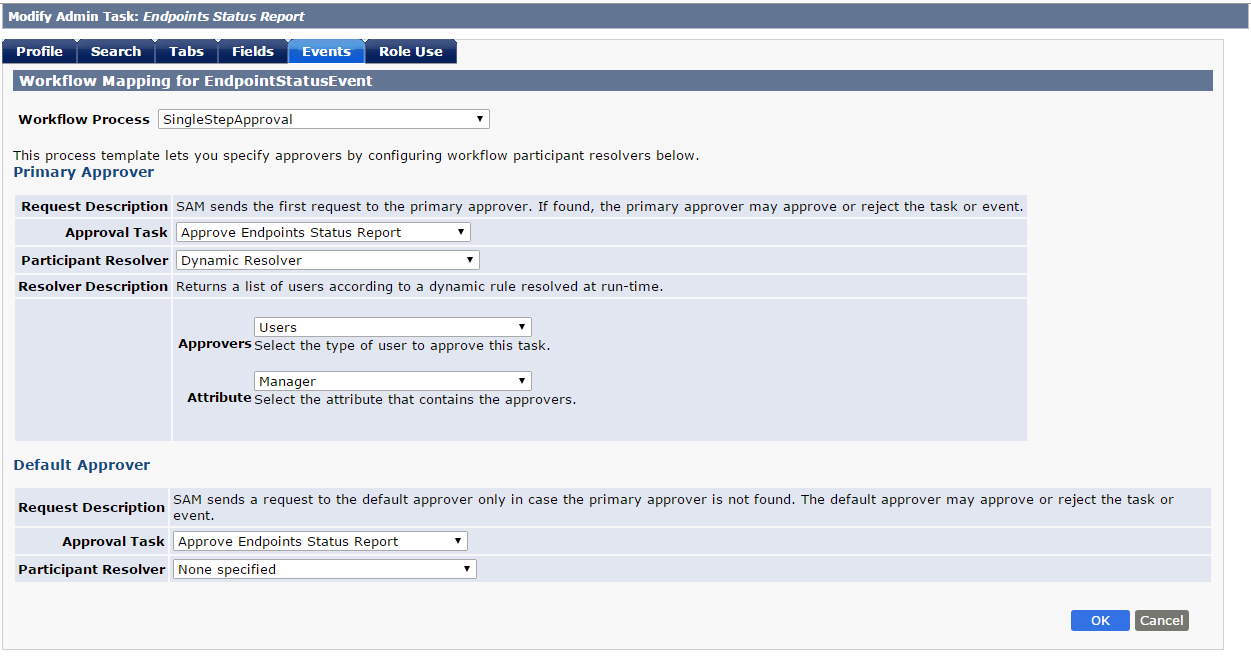Click the Cancel button
The width and height of the screenshot is (1251, 659).
(1162, 621)
